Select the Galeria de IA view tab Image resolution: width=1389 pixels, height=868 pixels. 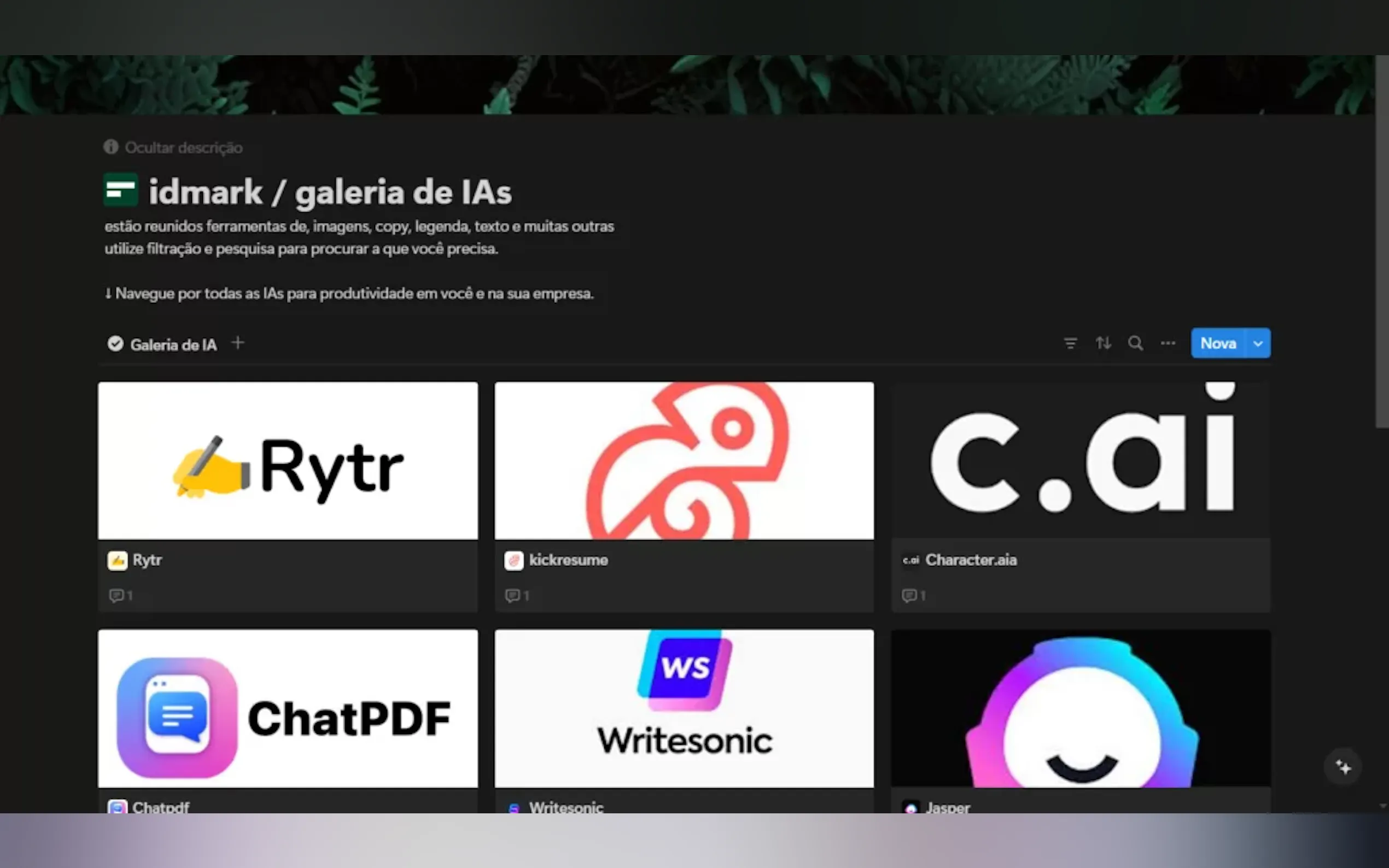[162, 344]
